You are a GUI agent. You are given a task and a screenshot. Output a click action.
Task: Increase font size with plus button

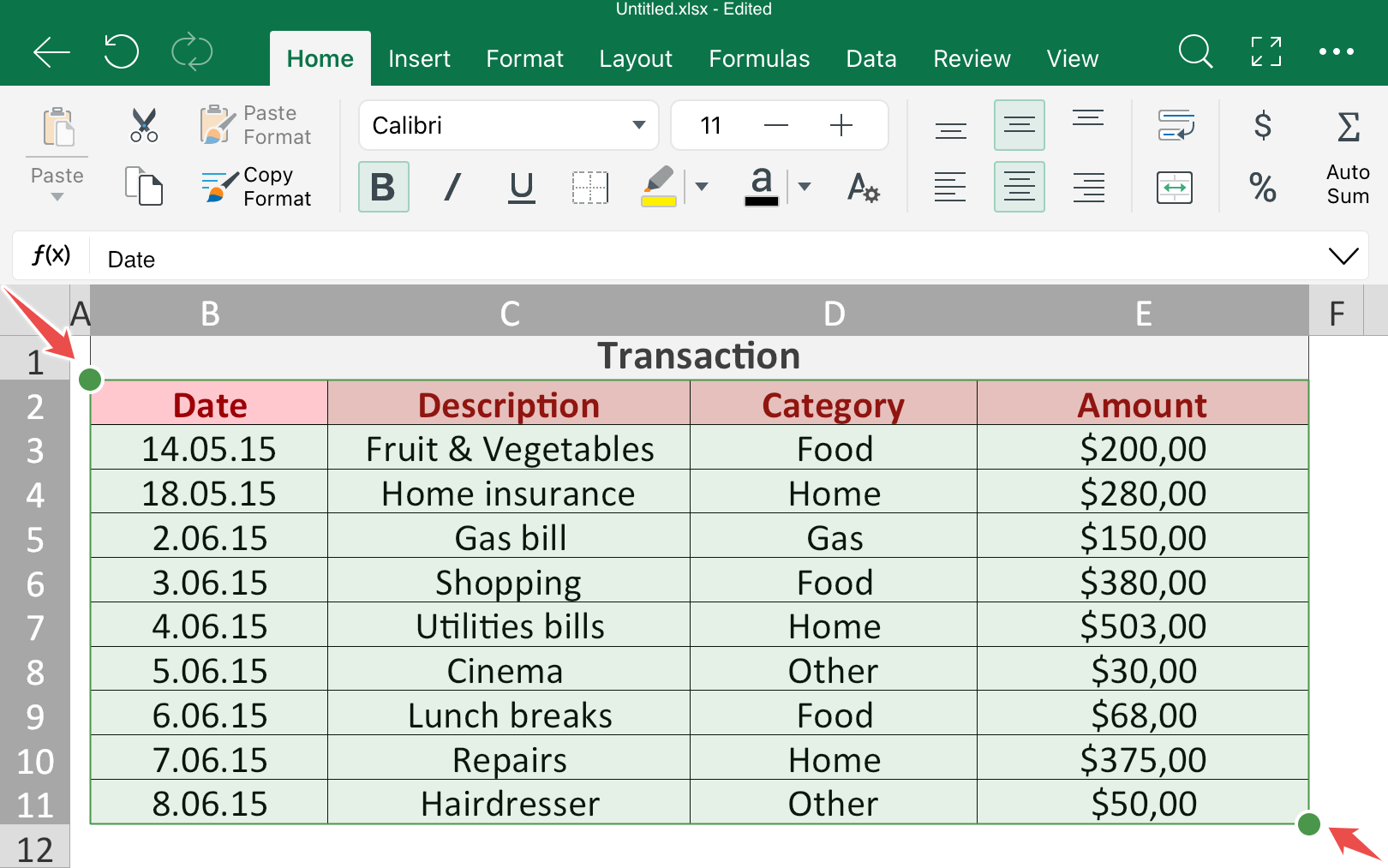841,125
